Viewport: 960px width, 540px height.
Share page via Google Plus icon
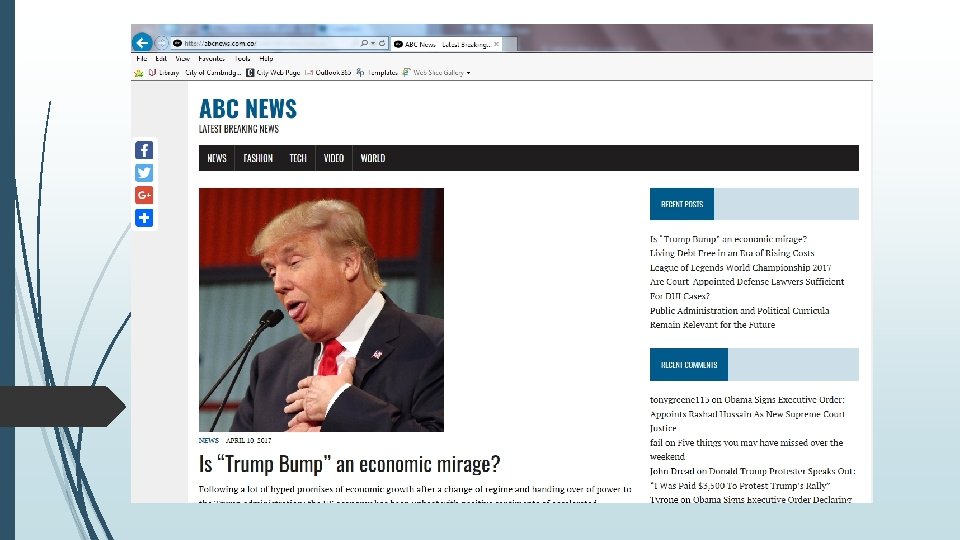[144, 195]
